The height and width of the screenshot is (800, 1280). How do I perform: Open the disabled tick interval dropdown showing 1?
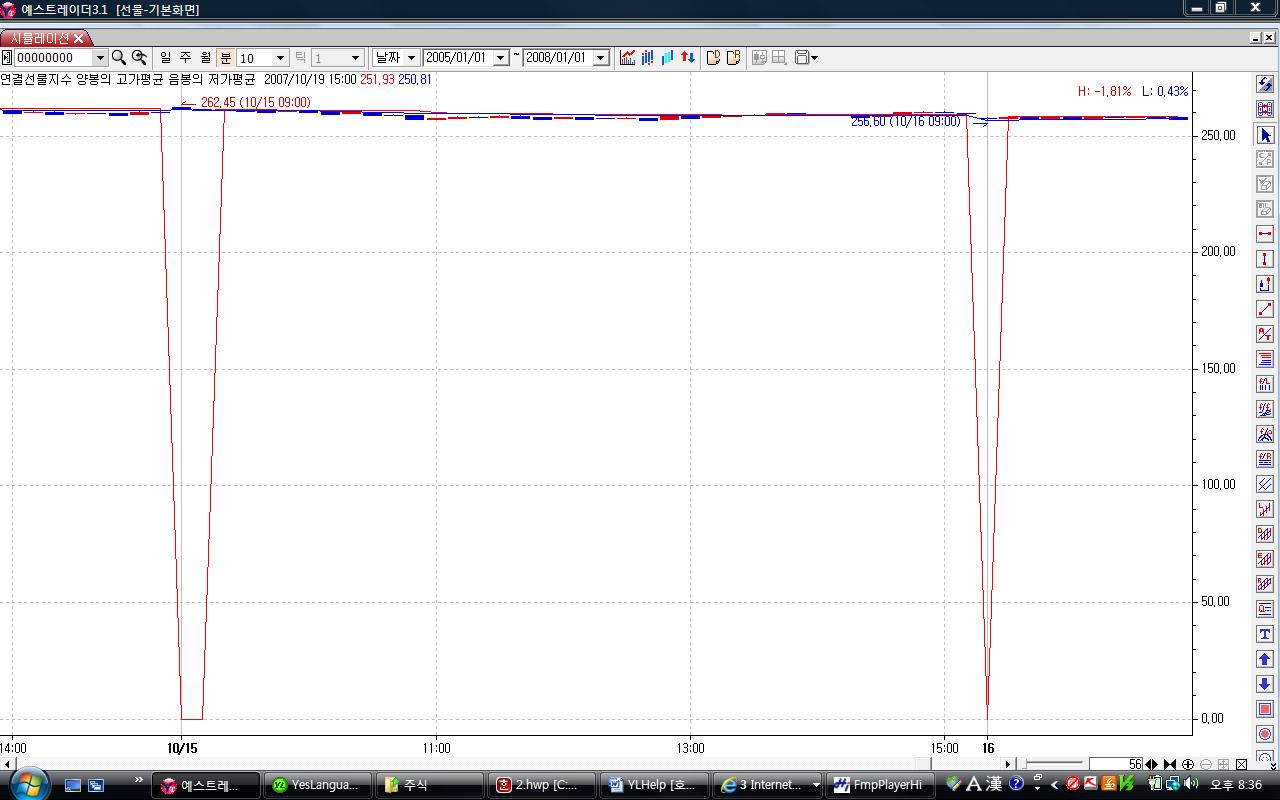click(x=355, y=58)
